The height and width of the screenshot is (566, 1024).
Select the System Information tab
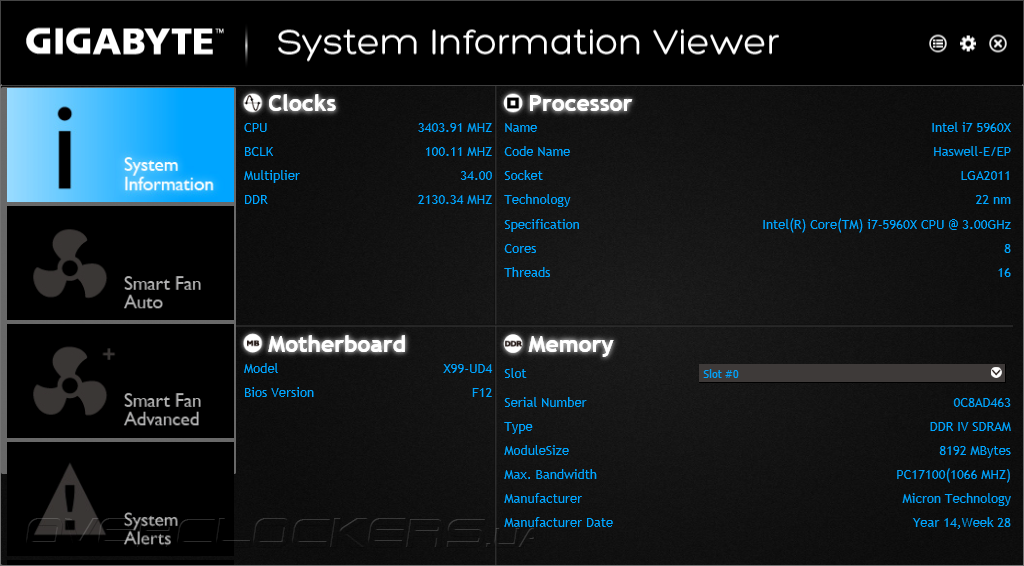(x=121, y=145)
